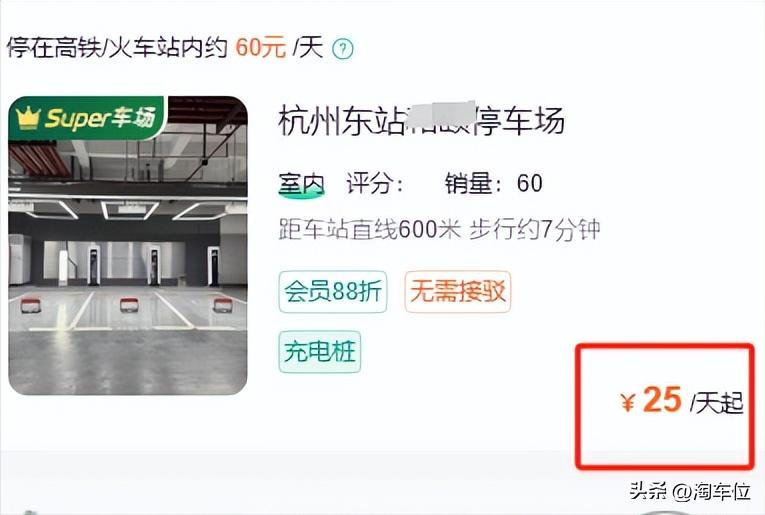The width and height of the screenshot is (765, 515).
Task: Click the orange 60元 station price
Action: (x=261, y=48)
